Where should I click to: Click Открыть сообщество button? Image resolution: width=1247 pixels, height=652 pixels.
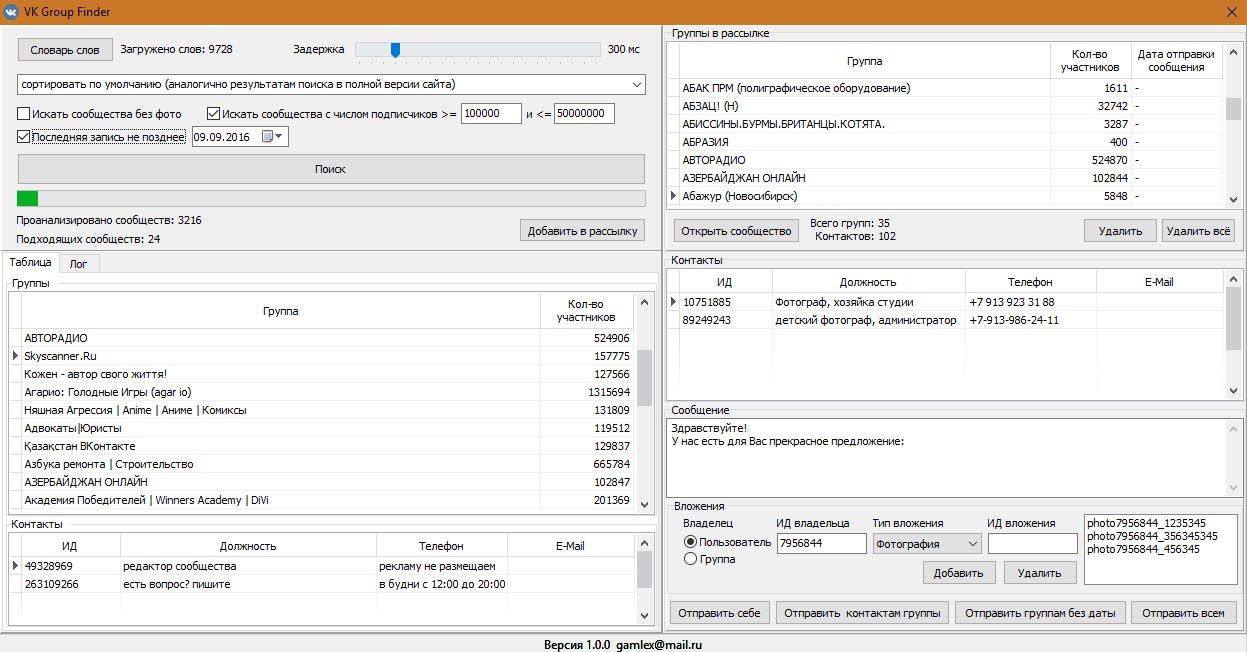pyautogui.click(x=736, y=231)
